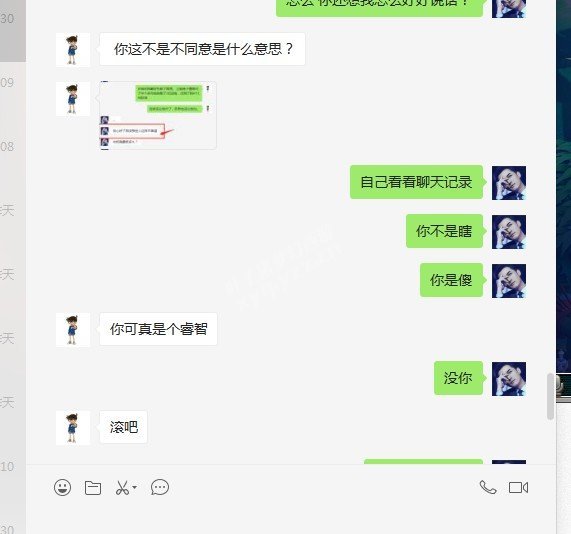
Task: Click the chat scrollbar thumb
Action: pyautogui.click(x=550, y=397)
